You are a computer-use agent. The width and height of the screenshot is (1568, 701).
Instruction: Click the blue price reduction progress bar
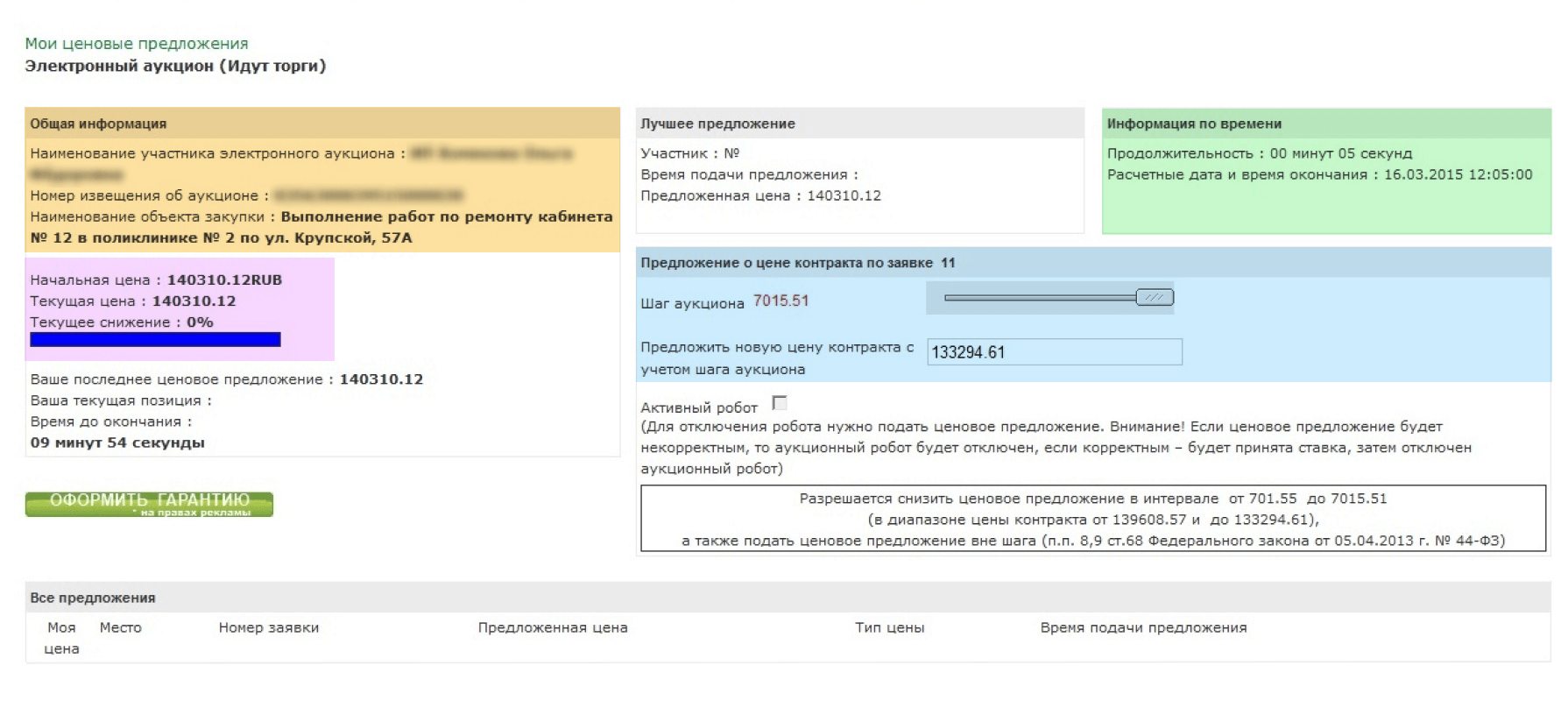tap(155, 340)
